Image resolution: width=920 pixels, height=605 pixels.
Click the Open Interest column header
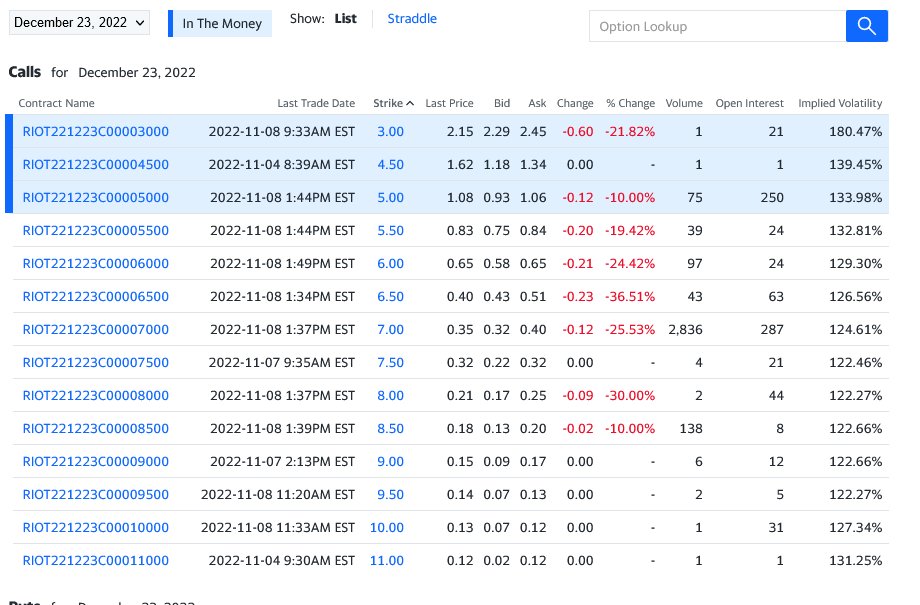coord(749,103)
